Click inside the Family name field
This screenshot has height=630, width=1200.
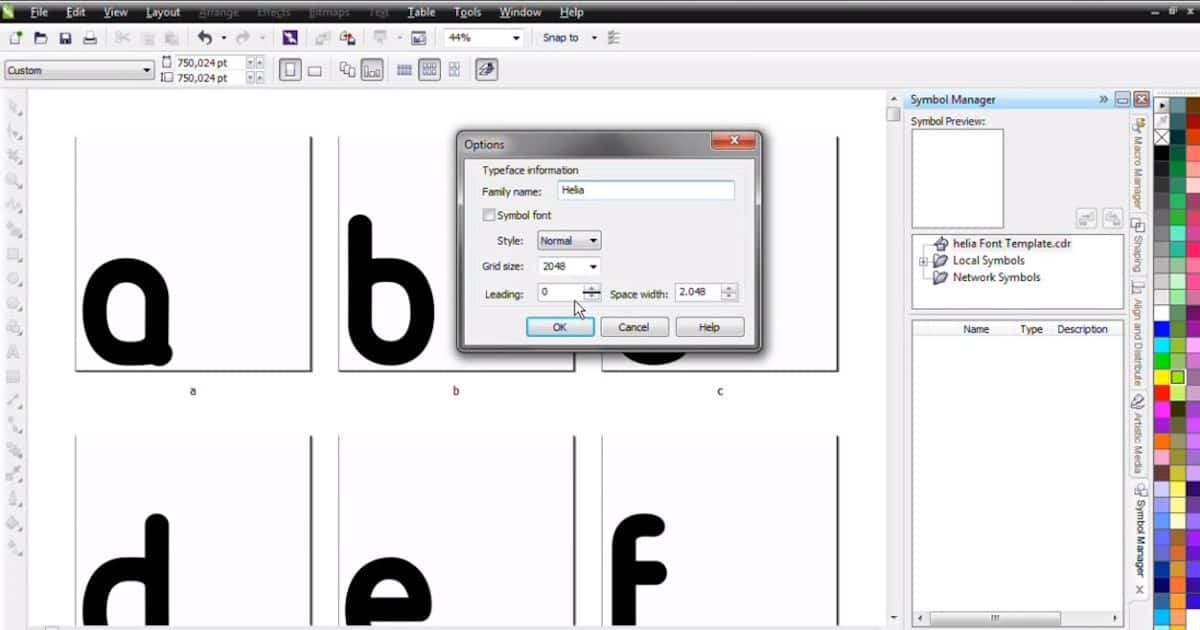coord(645,190)
